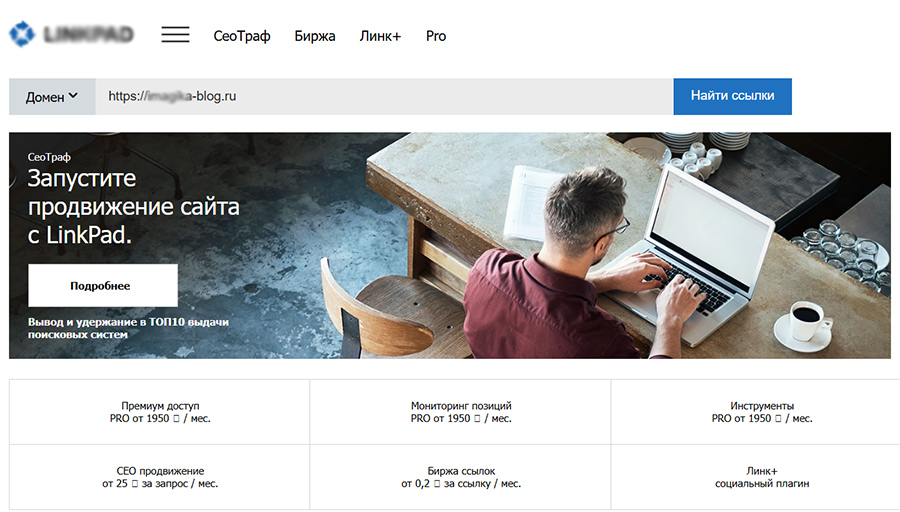The image size is (900, 512).
Task: Open the Премиум доступ tile
Action: 160,412
